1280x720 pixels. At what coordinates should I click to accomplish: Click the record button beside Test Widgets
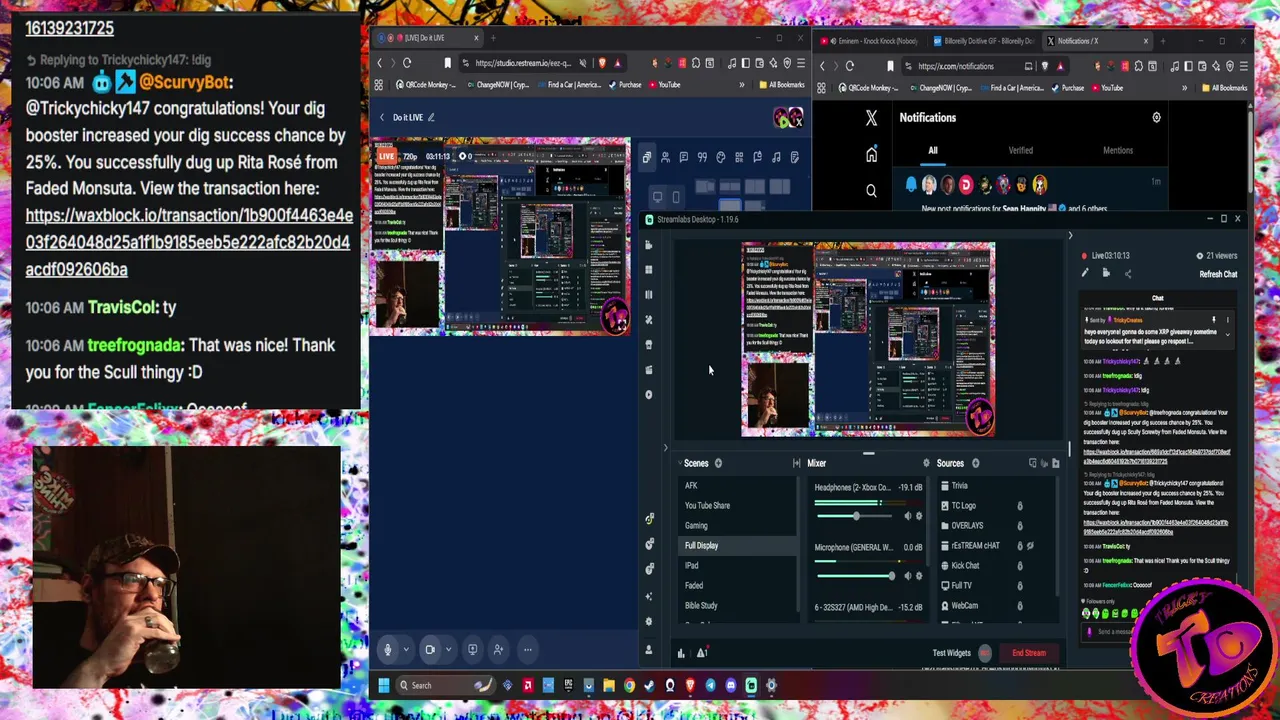pos(985,653)
